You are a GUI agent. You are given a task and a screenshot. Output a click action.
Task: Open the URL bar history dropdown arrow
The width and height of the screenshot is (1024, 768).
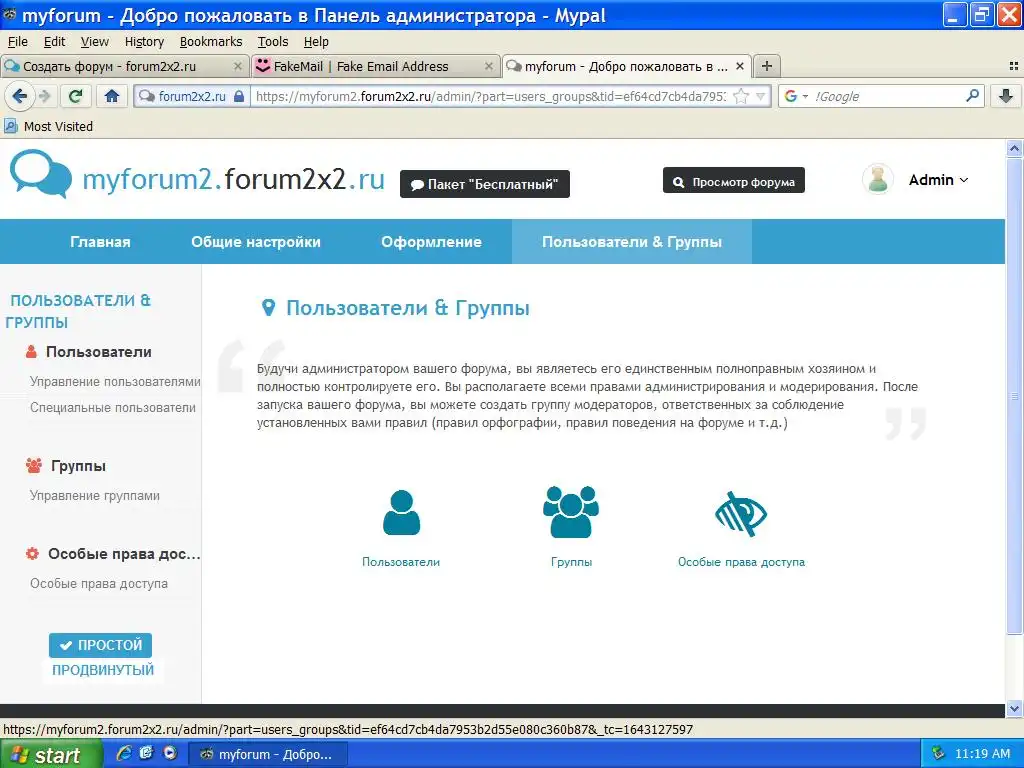click(x=760, y=97)
